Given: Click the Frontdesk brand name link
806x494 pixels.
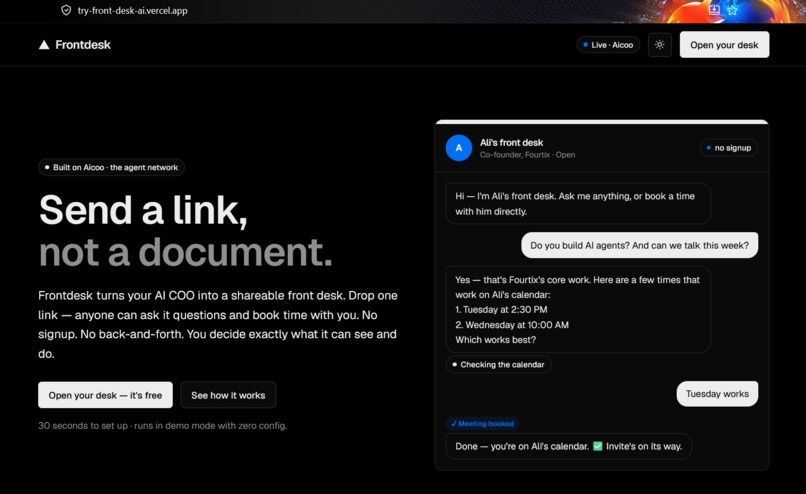Looking at the screenshot, I should tap(83, 45).
